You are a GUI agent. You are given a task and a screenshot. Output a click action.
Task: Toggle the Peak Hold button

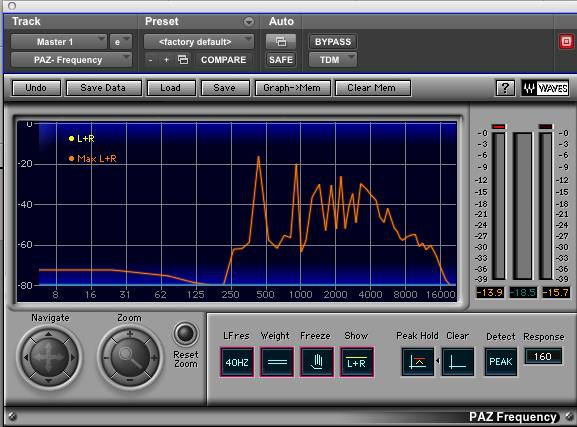click(x=418, y=362)
